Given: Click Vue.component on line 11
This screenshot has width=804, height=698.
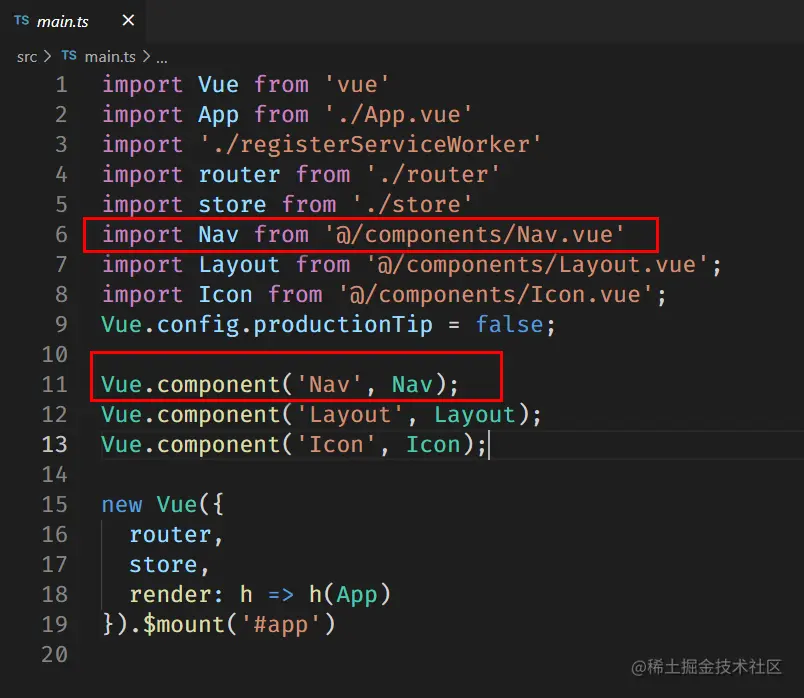Looking at the screenshot, I should [x=190, y=384].
